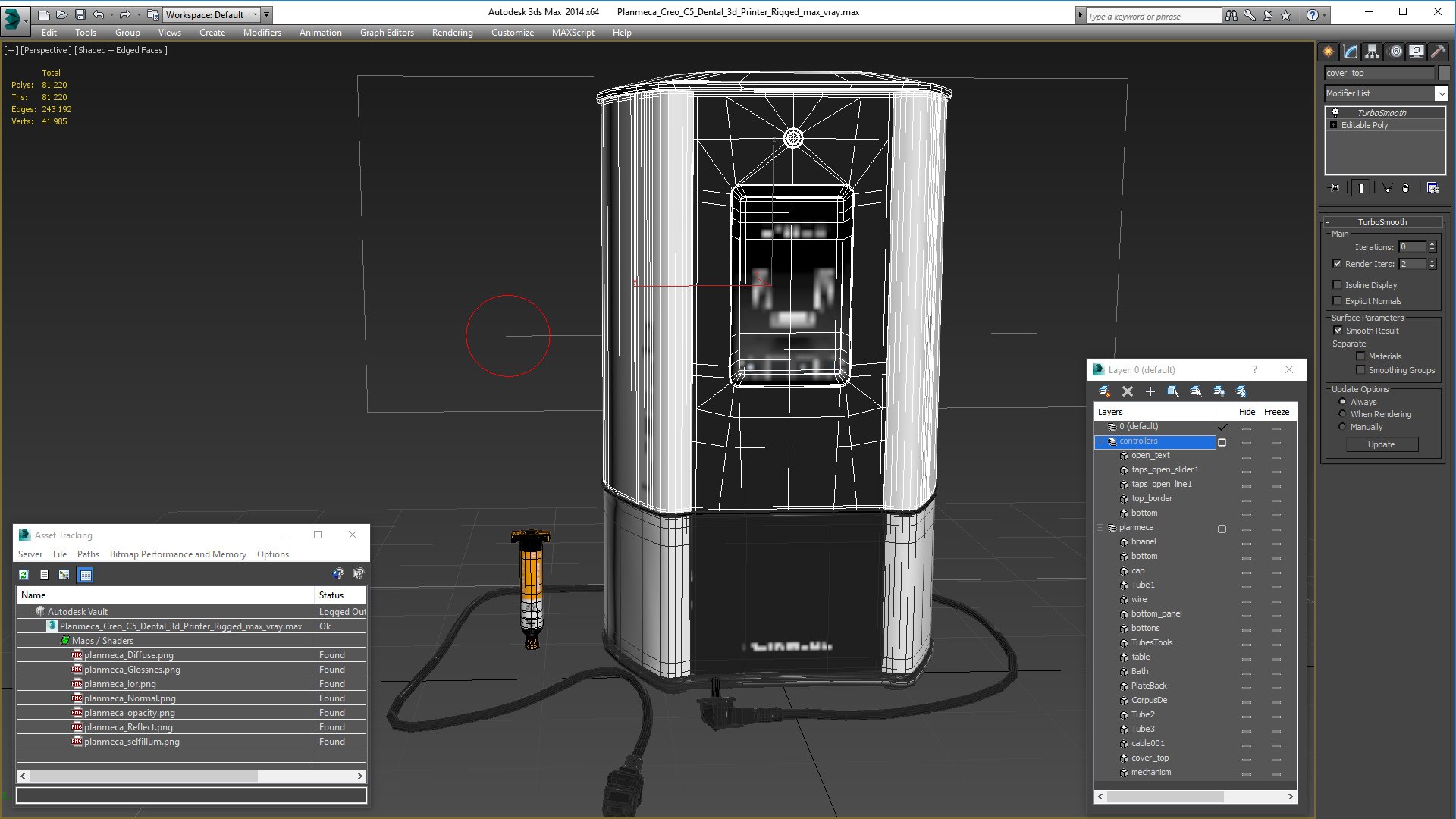Open the Hierarchy panel tab

1373,52
